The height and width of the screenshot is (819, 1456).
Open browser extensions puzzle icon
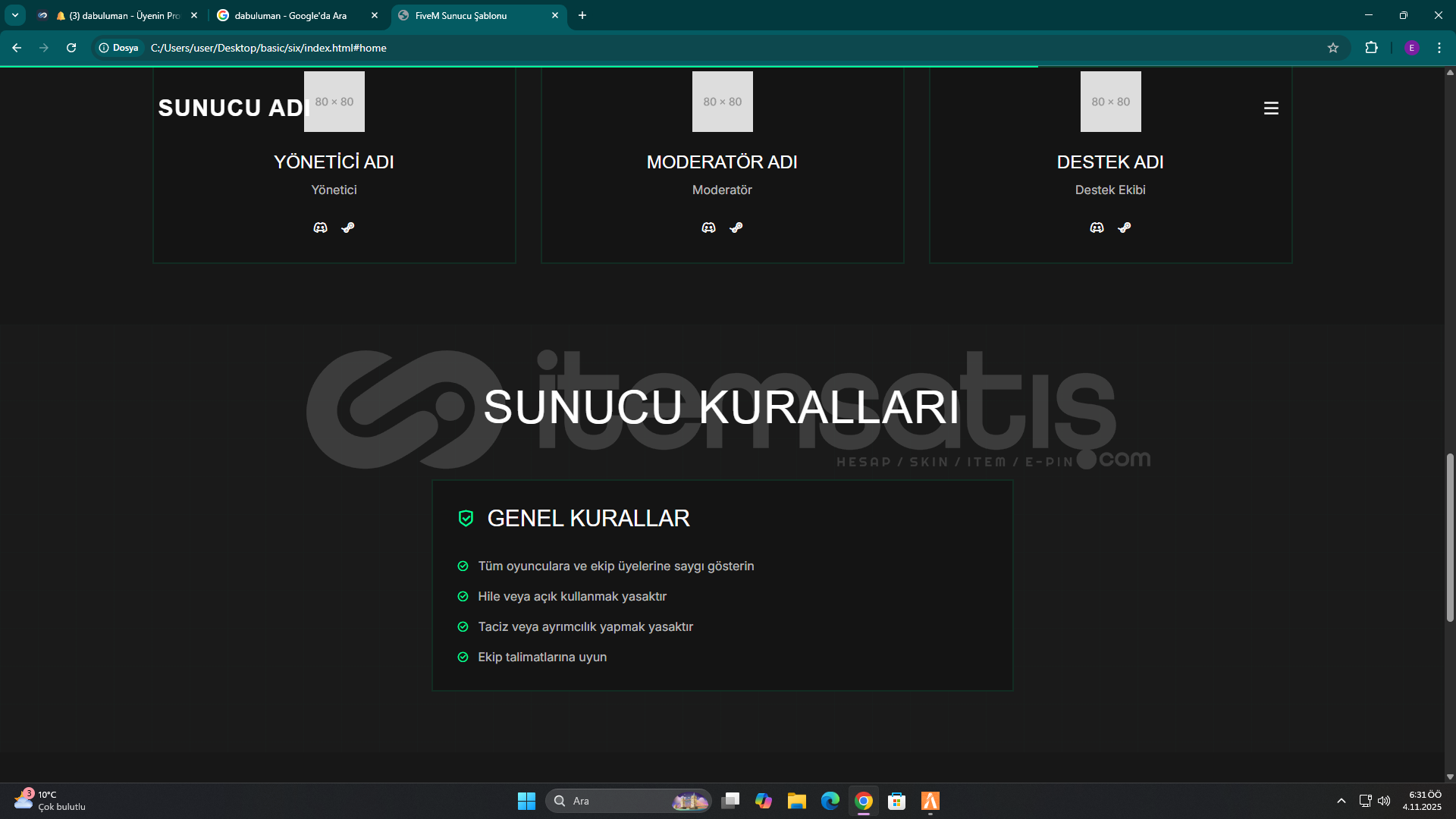(x=1371, y=48)
